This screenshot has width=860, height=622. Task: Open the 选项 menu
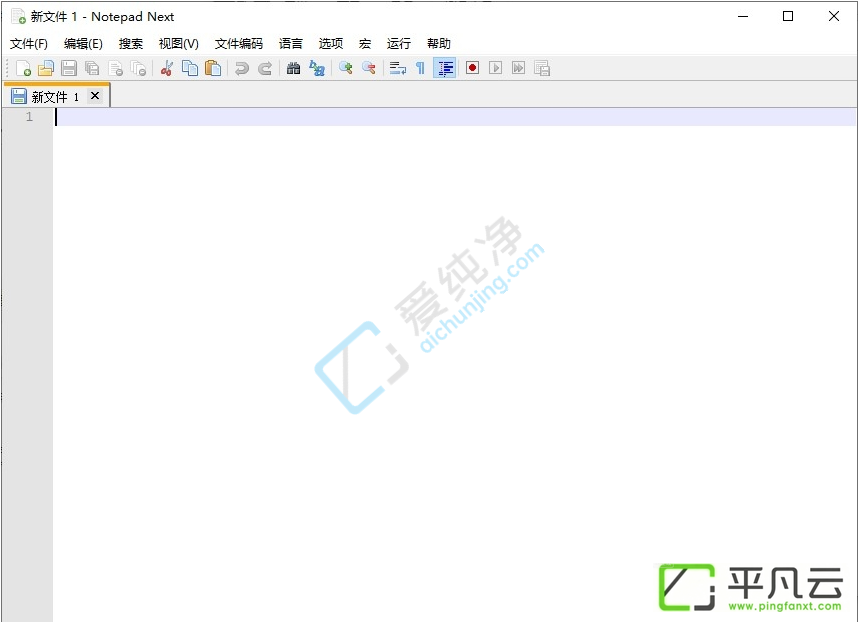pyautogui.click(x=331, y=43)
